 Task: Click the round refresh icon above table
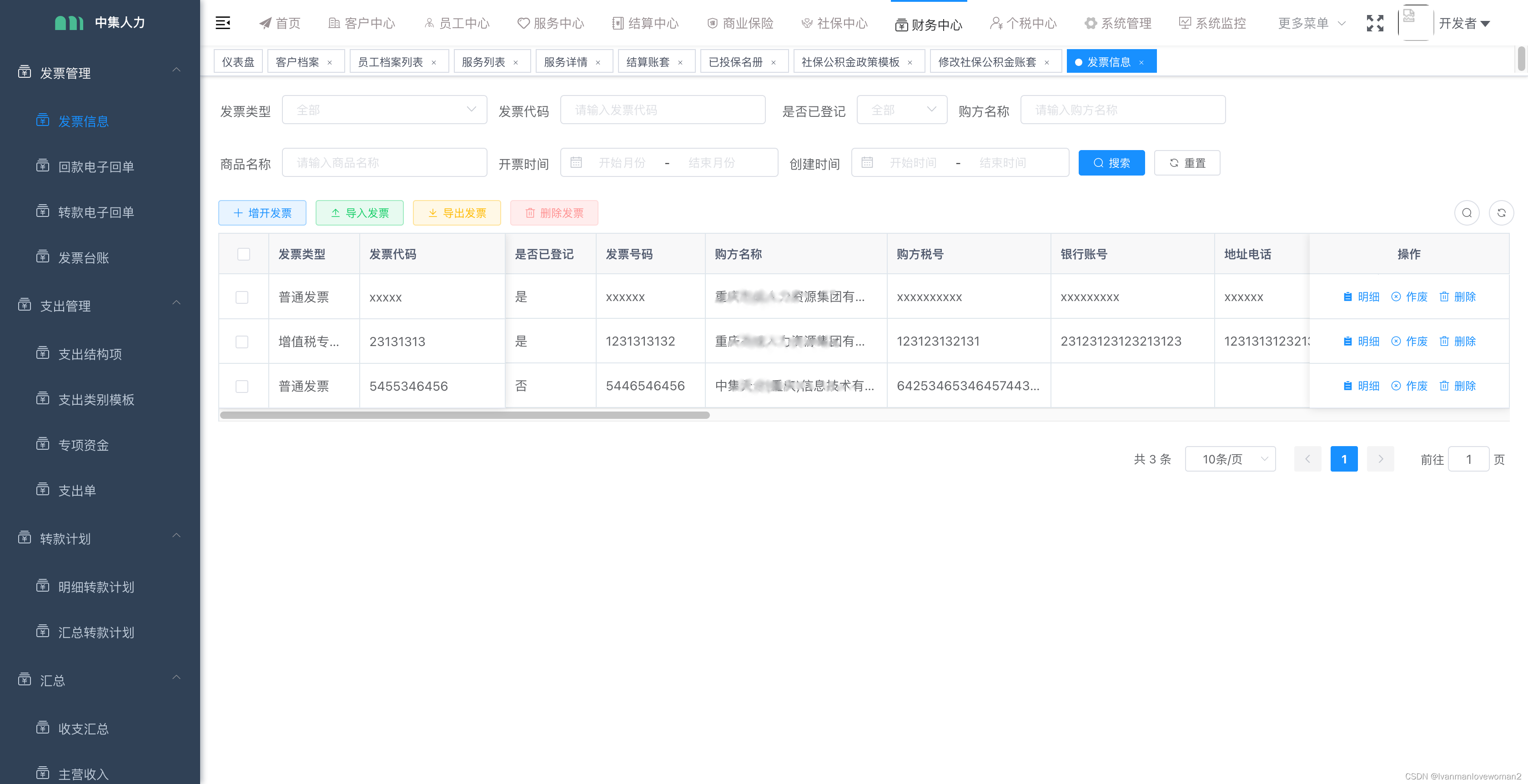[x=1501, y=213]
